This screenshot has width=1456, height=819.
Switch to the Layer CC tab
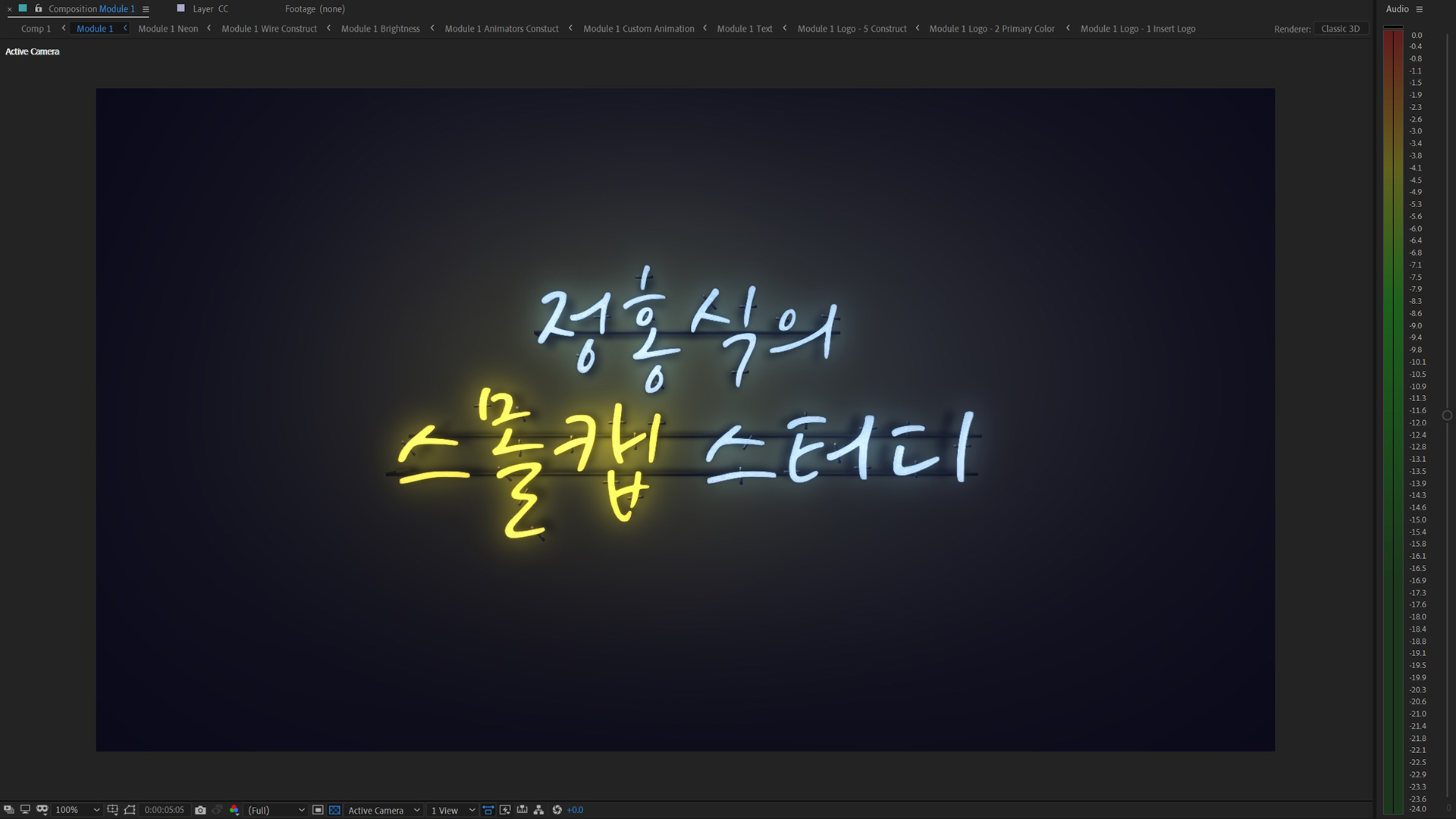209,9
